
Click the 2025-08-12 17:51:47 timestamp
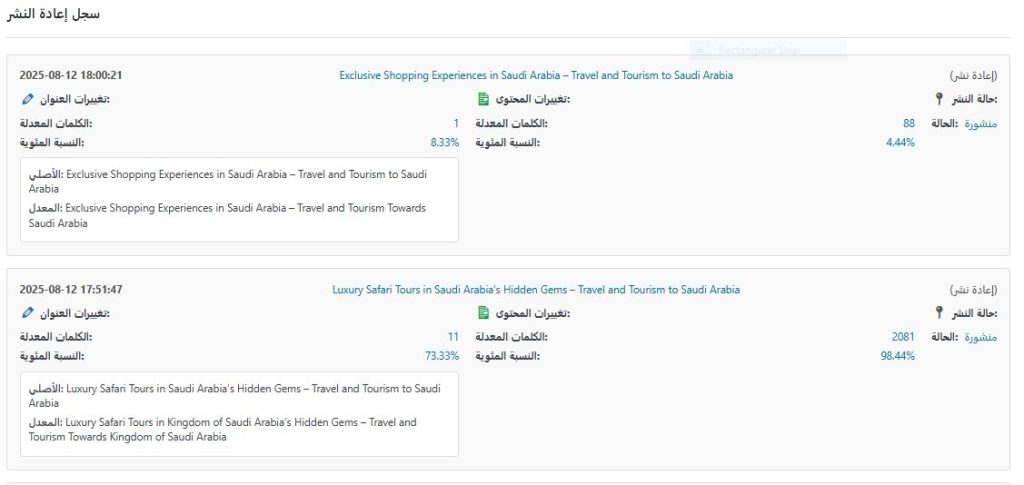71,290
